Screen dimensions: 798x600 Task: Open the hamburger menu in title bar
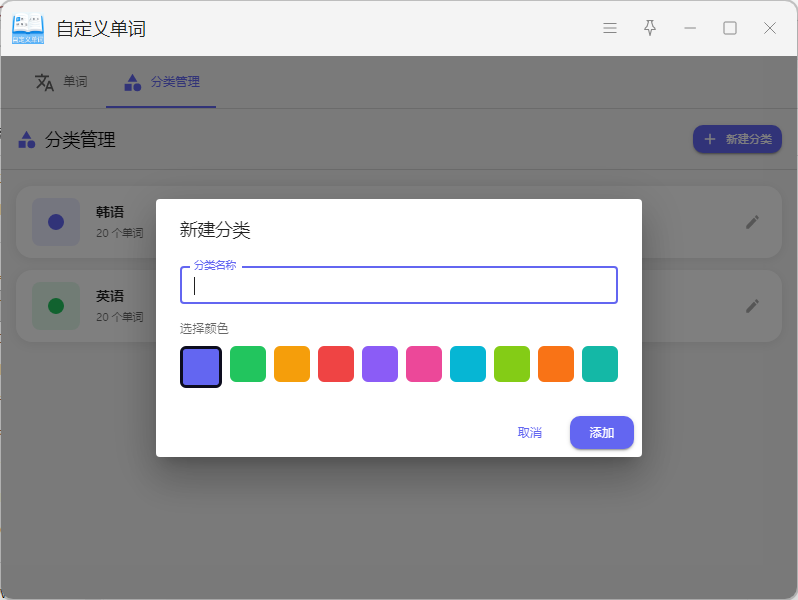(610, 28)
